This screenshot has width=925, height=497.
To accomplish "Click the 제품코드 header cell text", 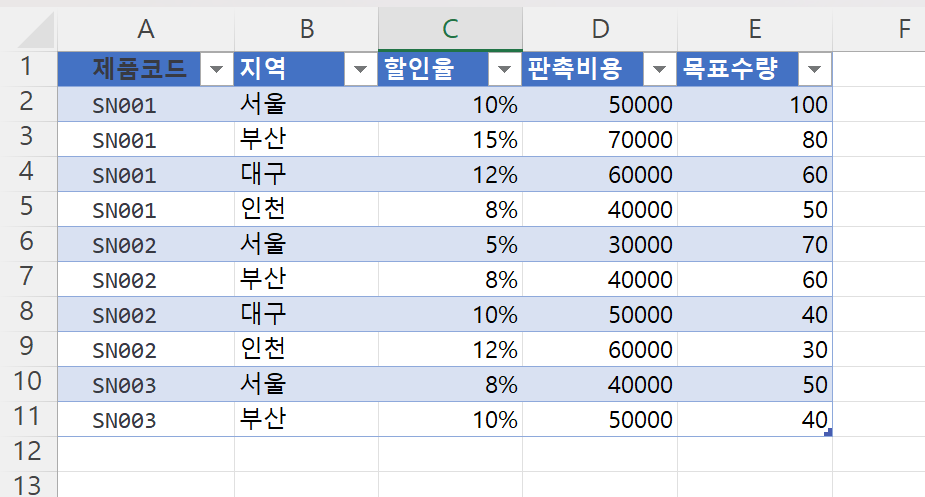I will [x=139, y=68].
